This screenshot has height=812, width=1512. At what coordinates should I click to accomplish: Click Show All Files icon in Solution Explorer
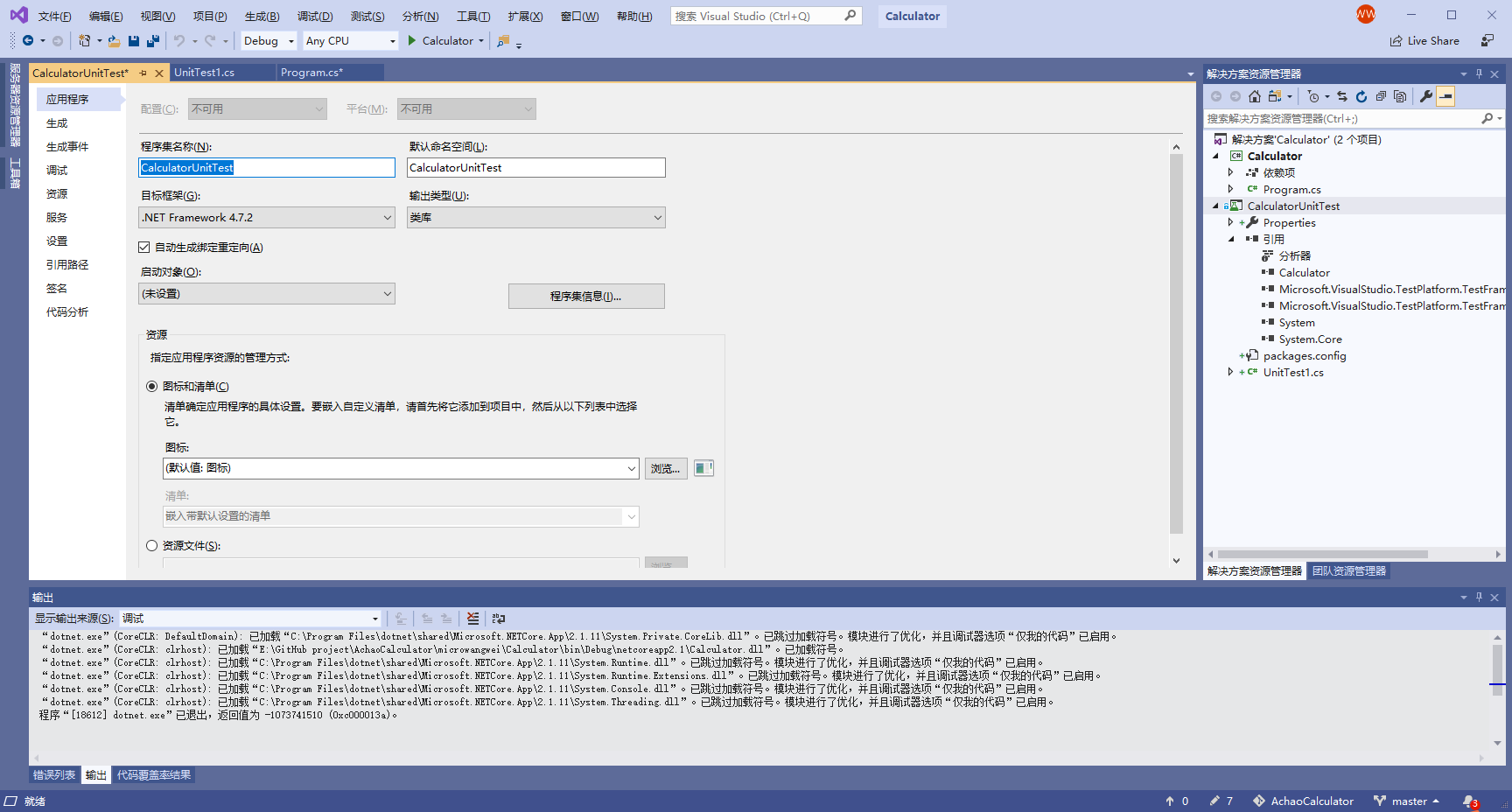(1400, 96)
